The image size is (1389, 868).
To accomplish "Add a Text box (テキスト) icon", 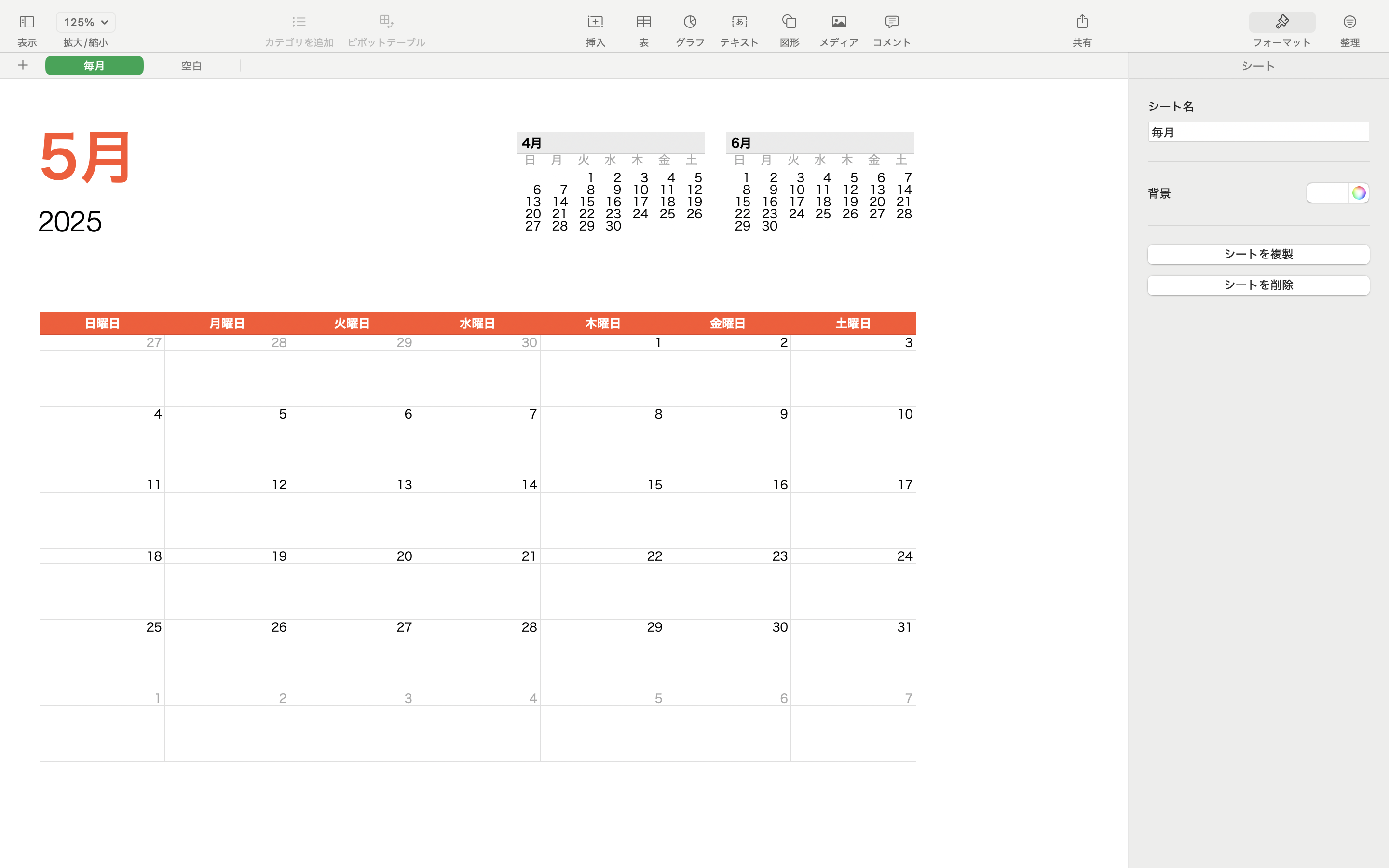I will (739, 22).
